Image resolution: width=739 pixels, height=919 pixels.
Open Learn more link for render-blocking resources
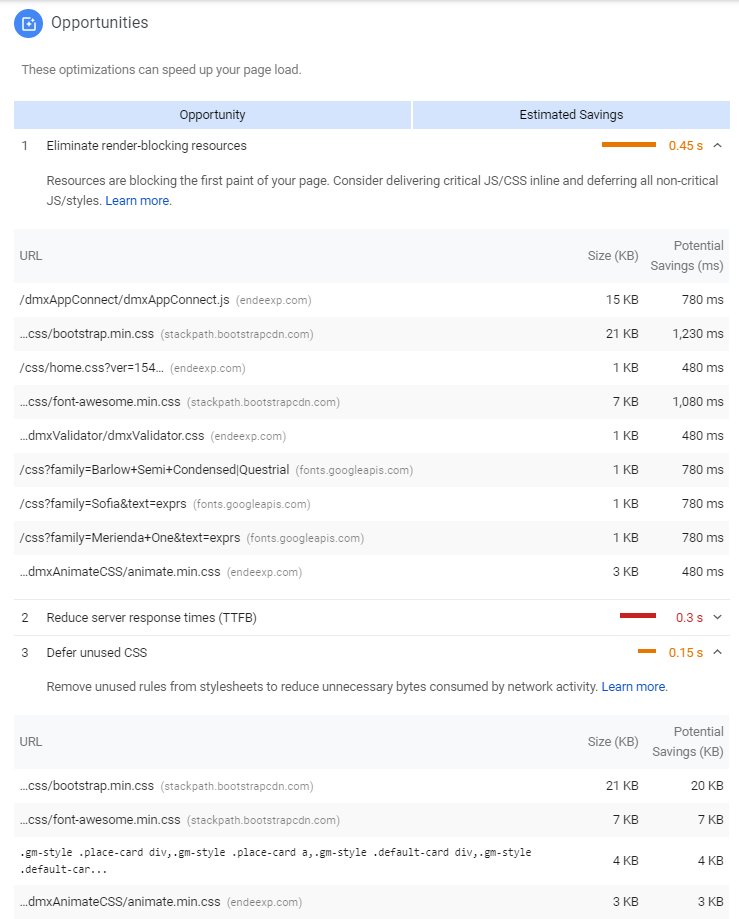coord(137,201)
